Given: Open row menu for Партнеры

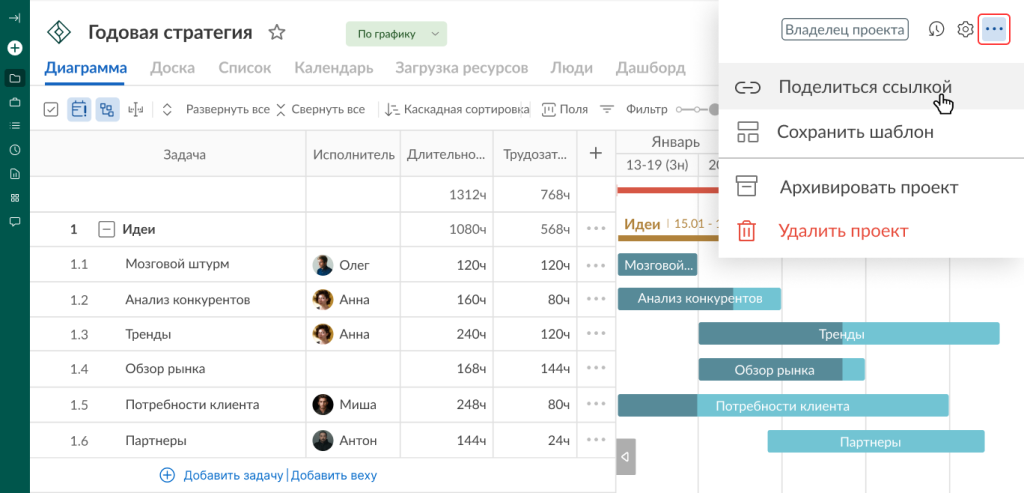Looking at the screenshot, I should click(x=596, y=441).
